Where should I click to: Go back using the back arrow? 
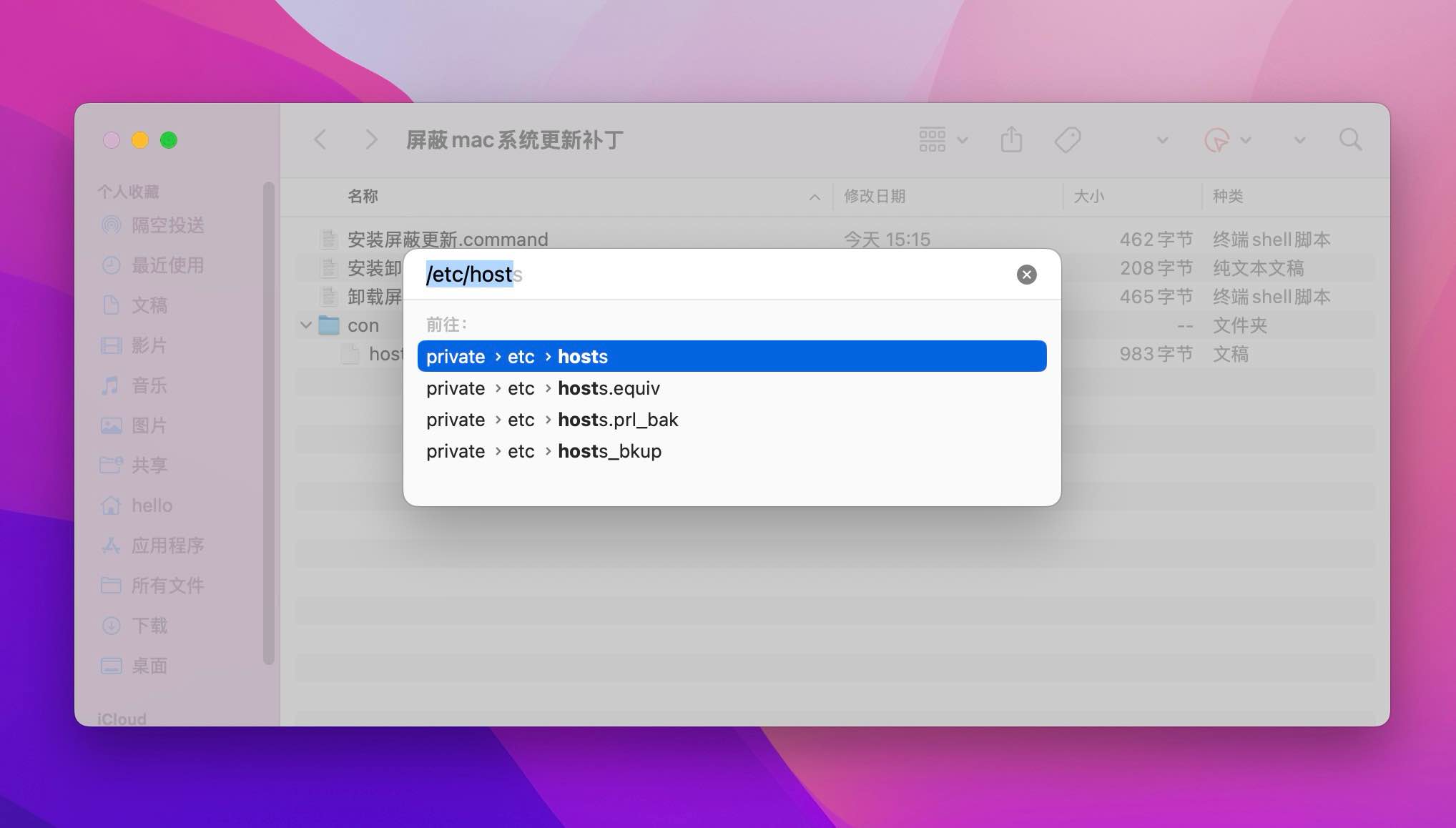320,139
